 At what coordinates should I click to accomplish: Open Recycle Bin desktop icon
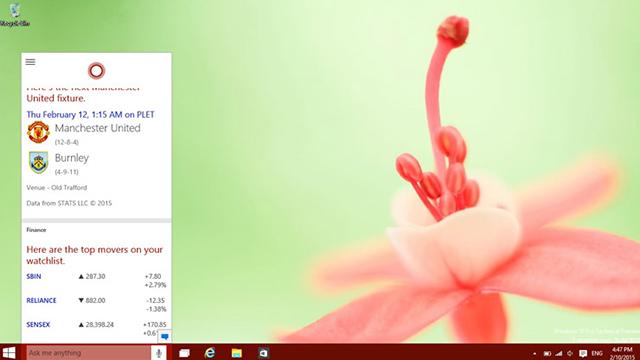click(x=15, y=14)
